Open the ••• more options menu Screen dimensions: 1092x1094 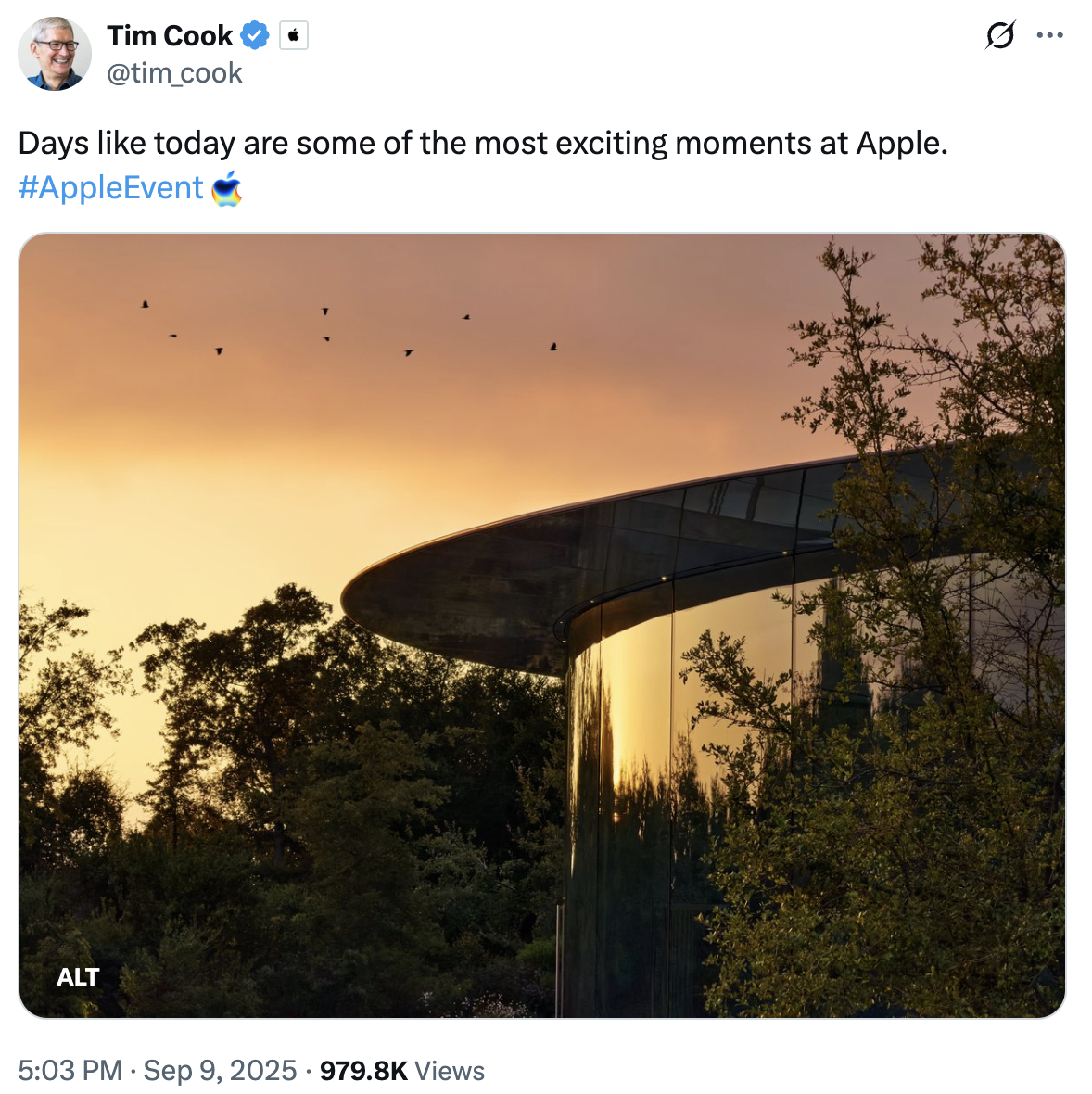pyautogui.click(x=1050, y=35)
